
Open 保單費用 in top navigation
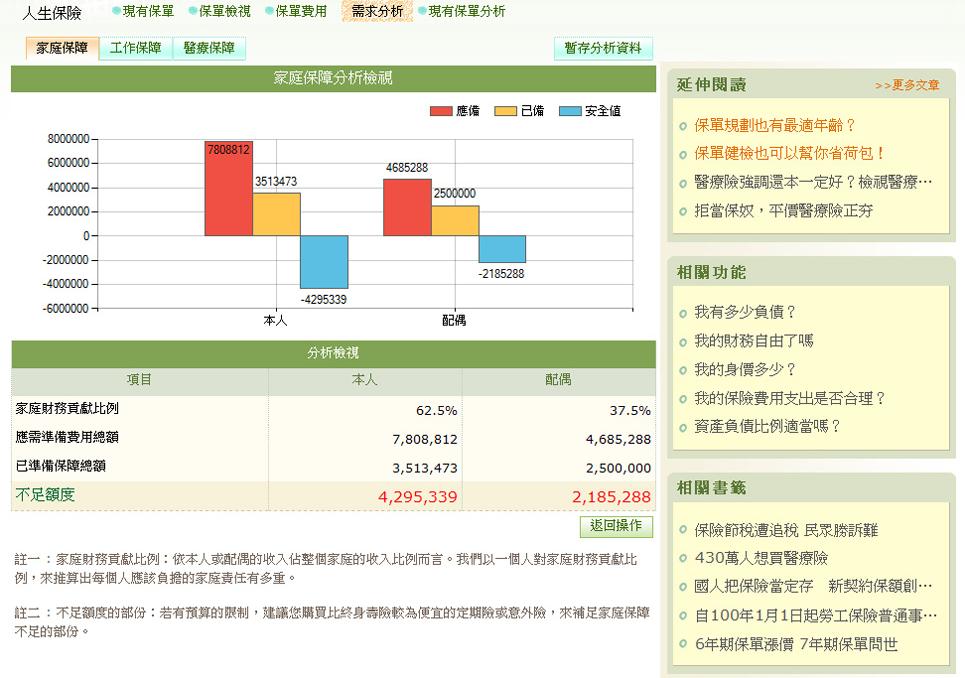click(x=300, y=11)
